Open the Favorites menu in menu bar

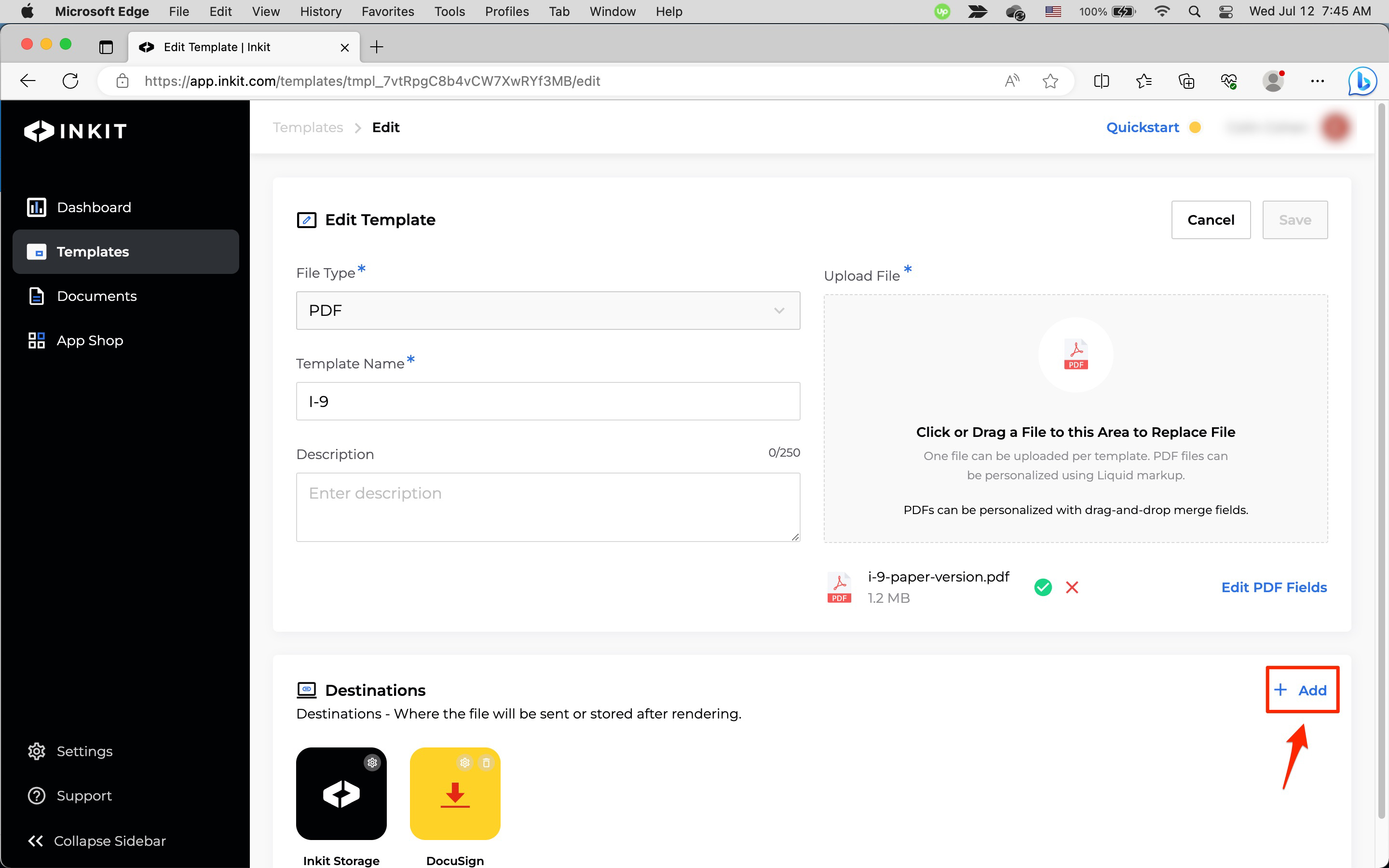click(387, 12)
